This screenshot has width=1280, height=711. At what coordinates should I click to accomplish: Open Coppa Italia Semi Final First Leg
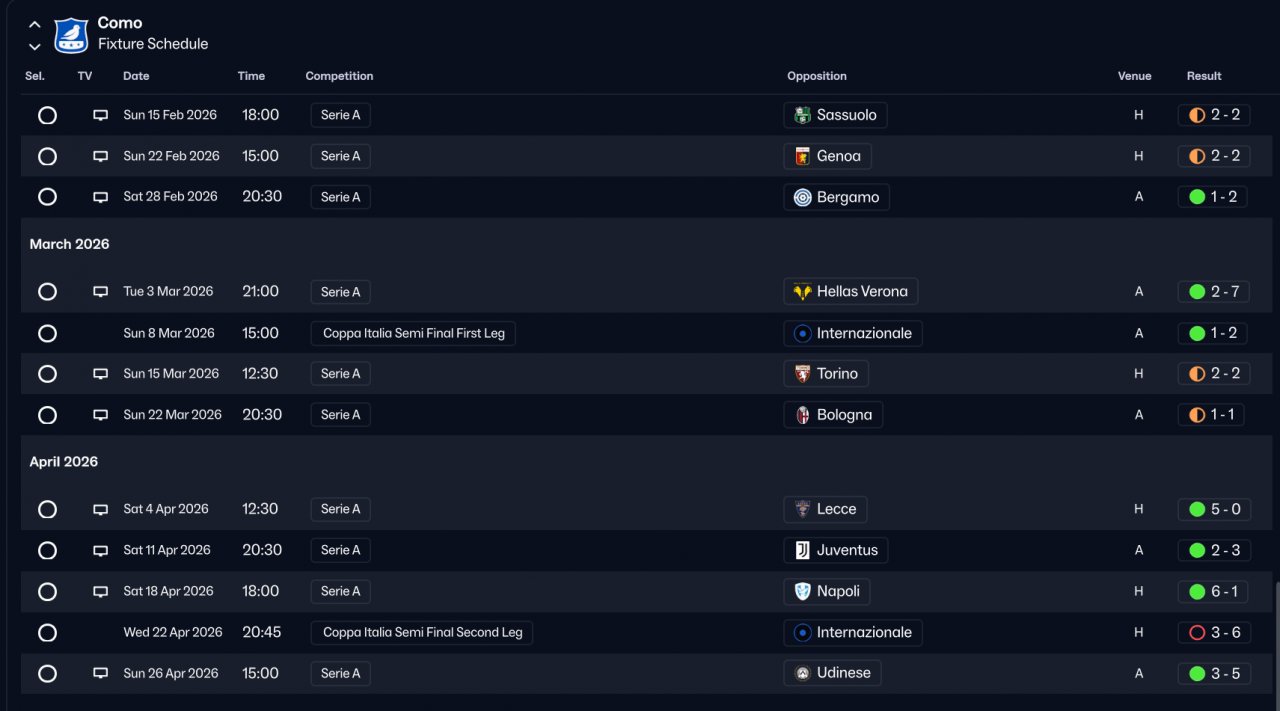(x=413, y=333)
